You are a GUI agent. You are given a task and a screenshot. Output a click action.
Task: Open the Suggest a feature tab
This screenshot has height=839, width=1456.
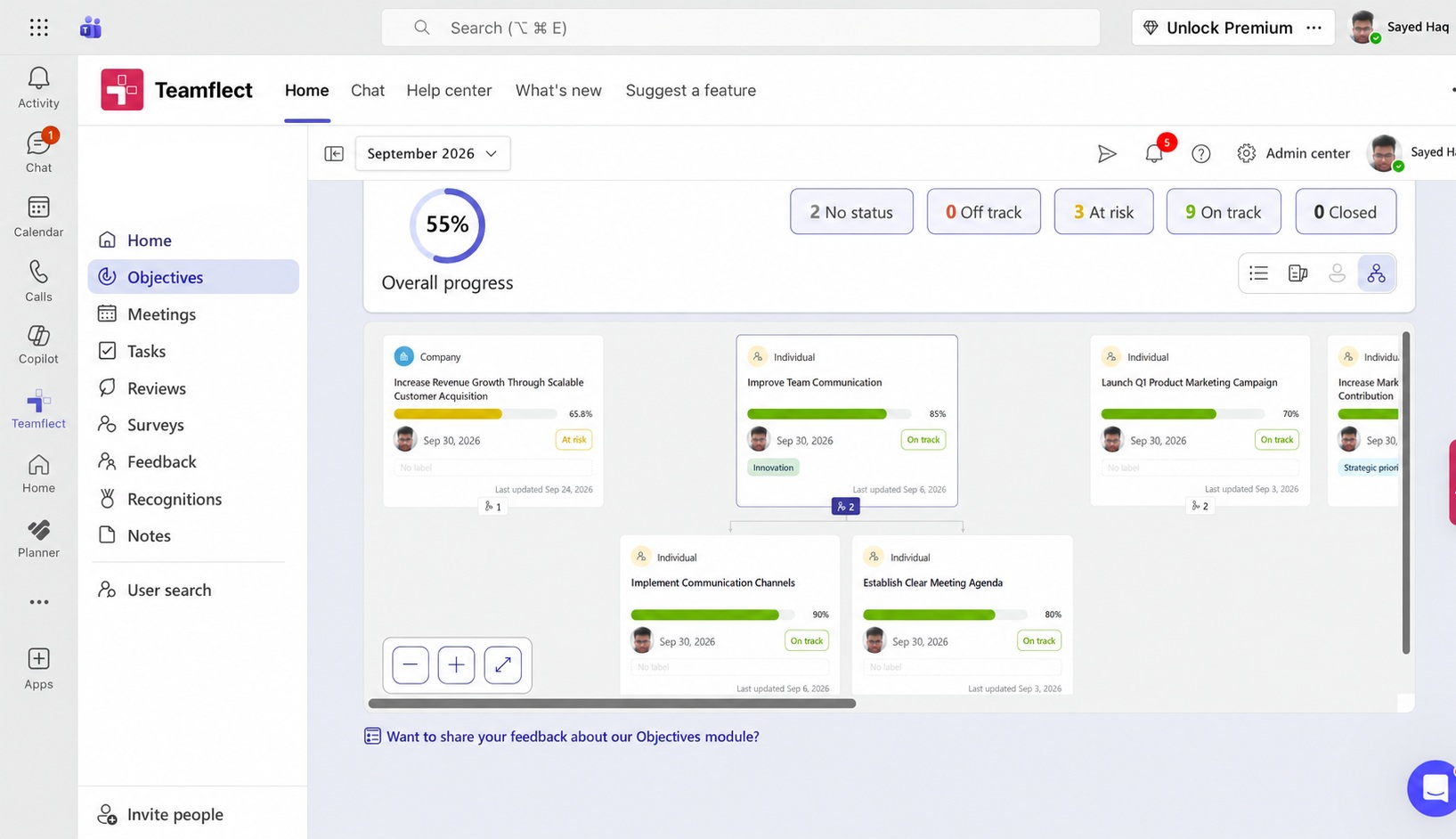click(x=691, y=90)
